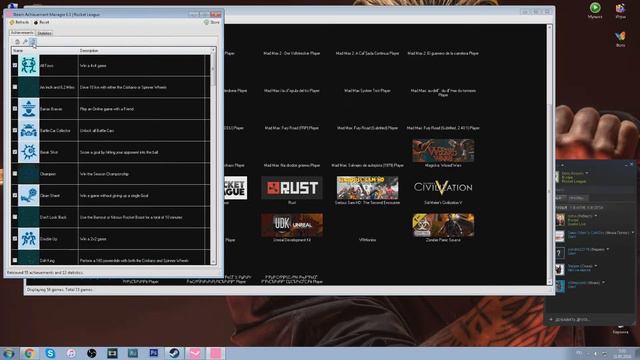Open dropdown arrow beside first friend in list
Image resolution: width=640 pixels, height=360 pixels.
pyautogui.click(x=596, y=216)
